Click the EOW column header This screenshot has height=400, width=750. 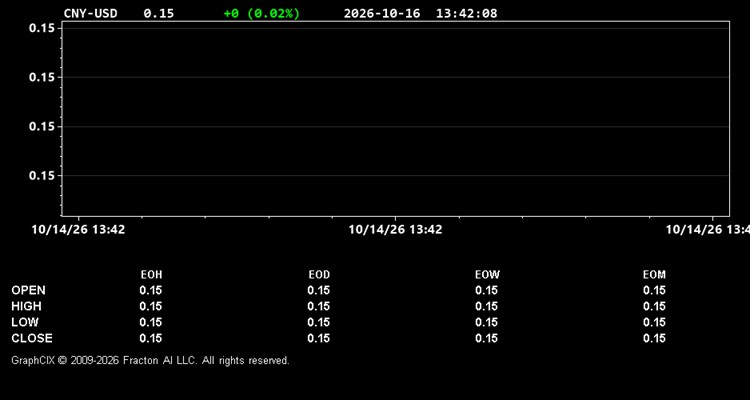487,275
